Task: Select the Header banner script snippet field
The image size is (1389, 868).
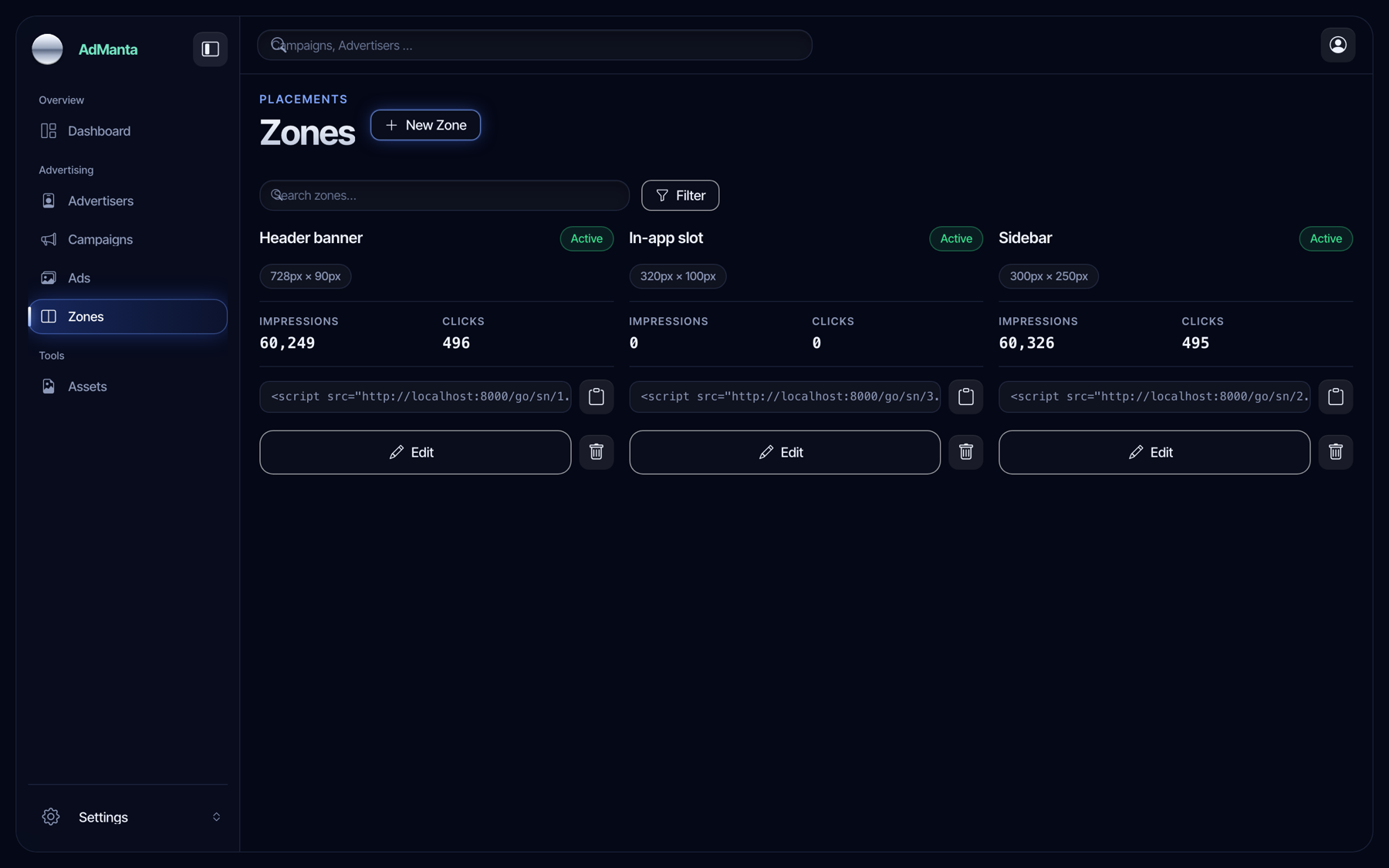Action: [415, 397]
